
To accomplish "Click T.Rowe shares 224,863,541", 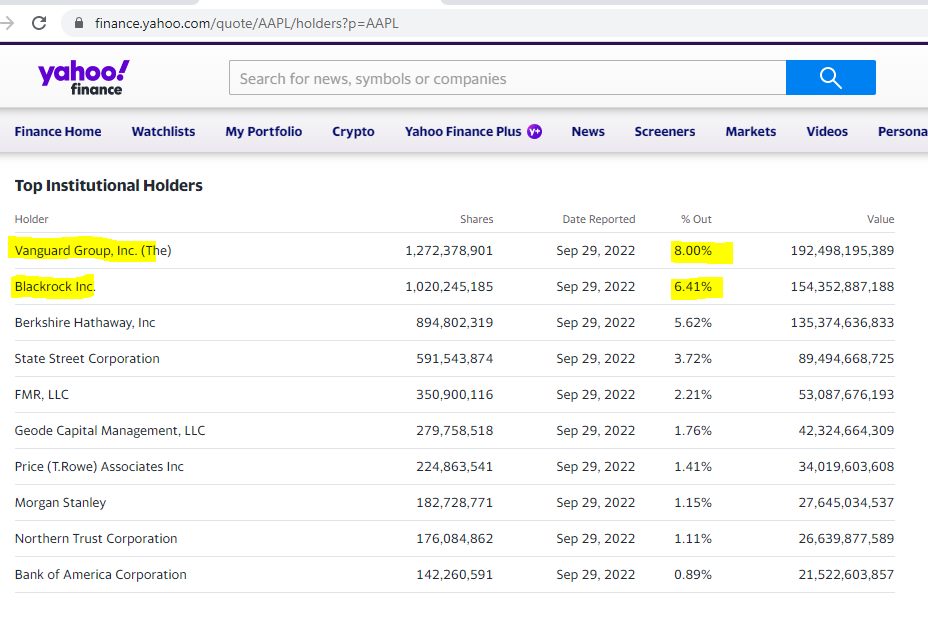I will pyautogui.click(x=455, y=466).
